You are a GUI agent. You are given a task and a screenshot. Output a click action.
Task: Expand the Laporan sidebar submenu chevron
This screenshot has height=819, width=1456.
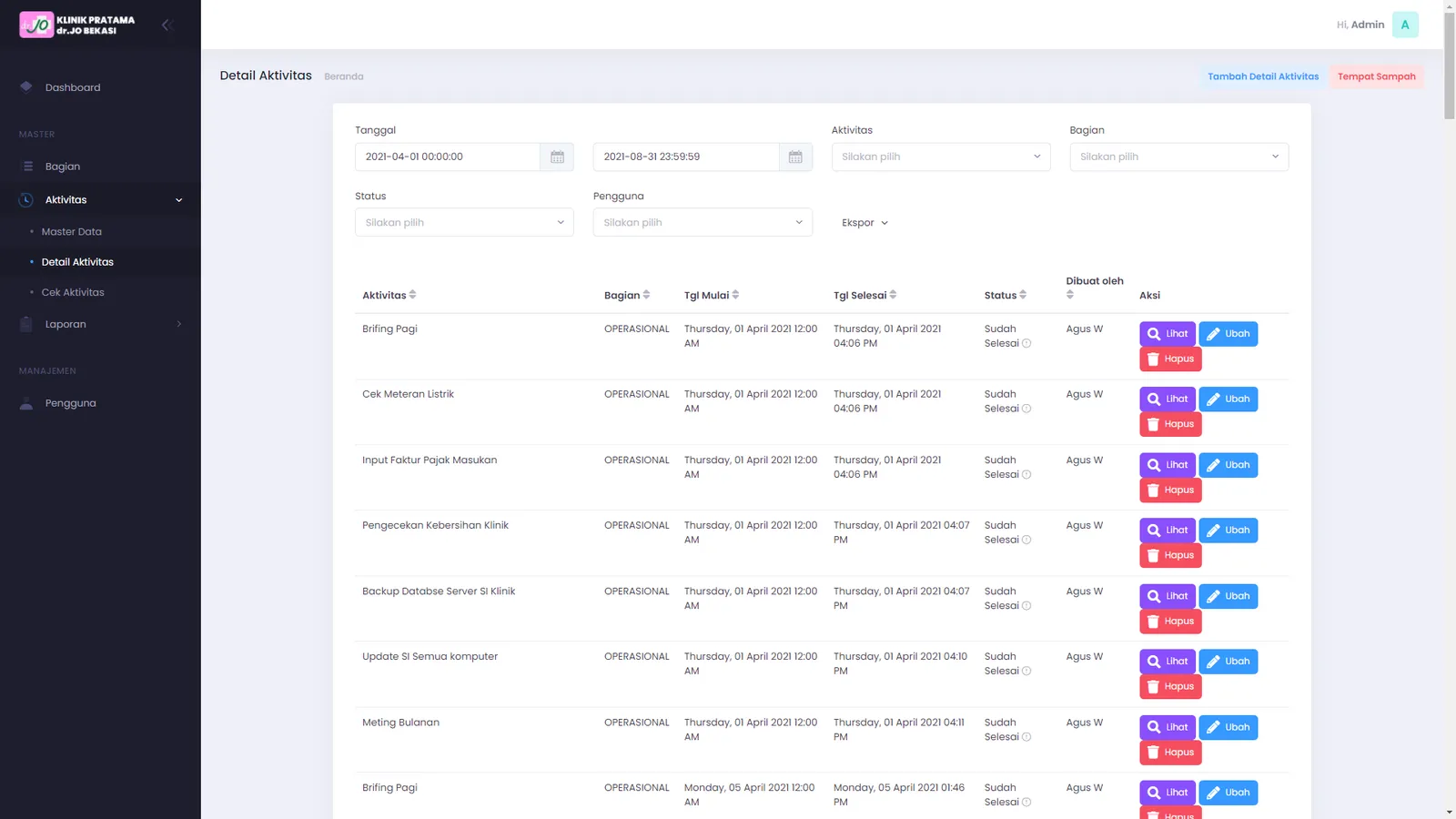click(179, 324)
